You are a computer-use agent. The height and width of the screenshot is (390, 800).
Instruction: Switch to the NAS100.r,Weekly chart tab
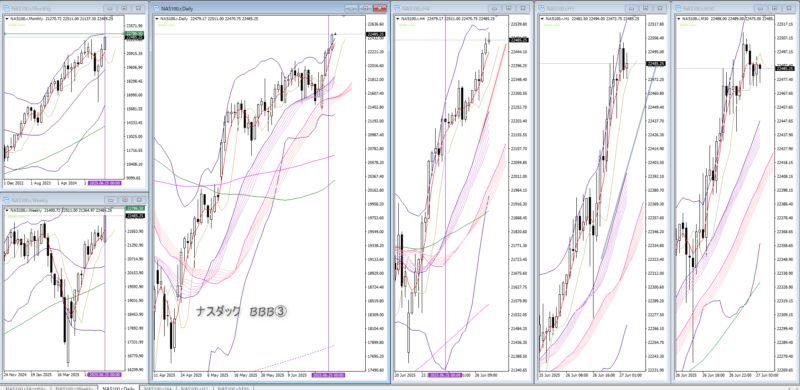point(75,388)
